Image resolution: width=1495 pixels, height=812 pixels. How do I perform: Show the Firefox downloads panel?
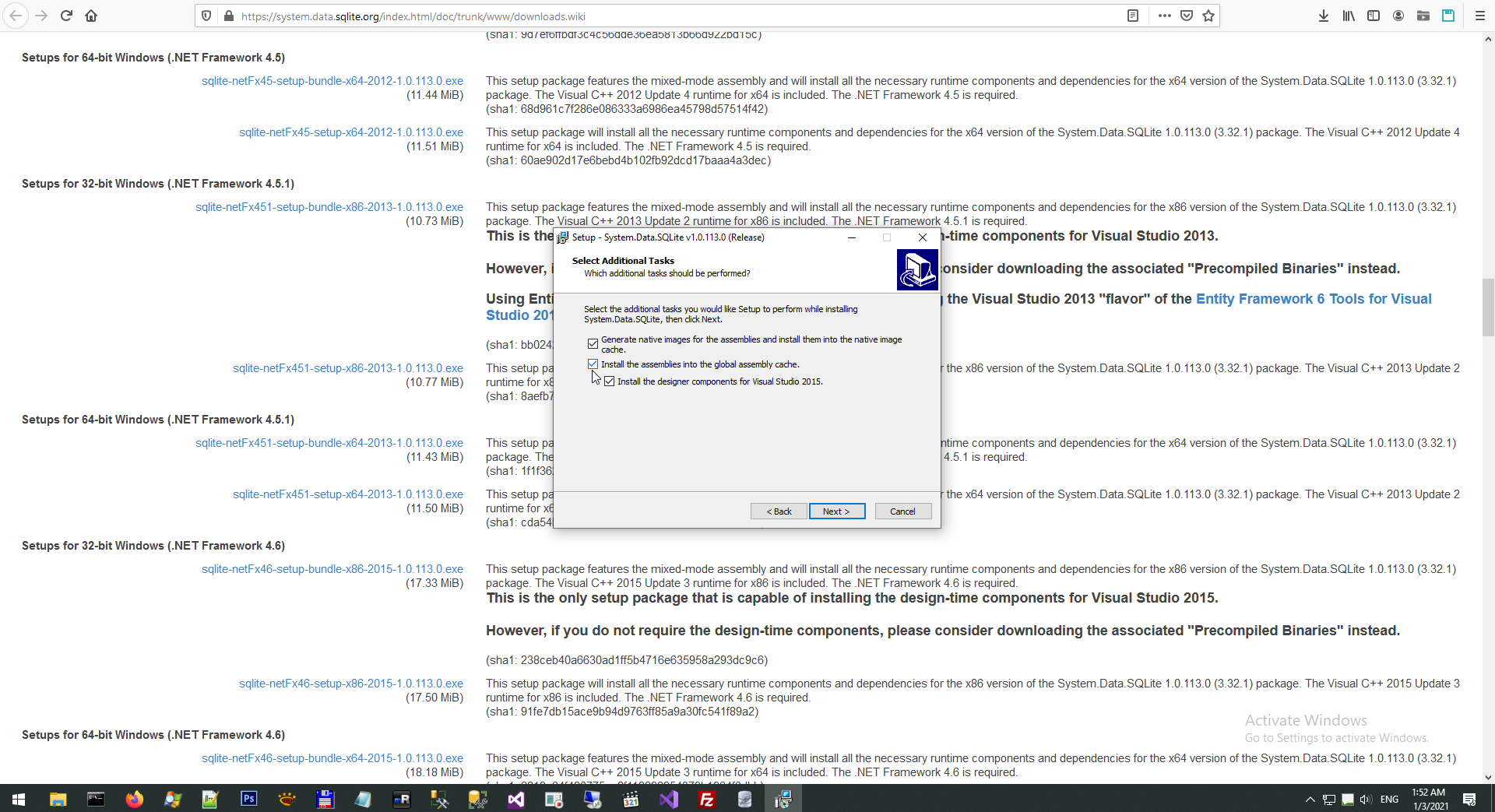pos(1324,16)
